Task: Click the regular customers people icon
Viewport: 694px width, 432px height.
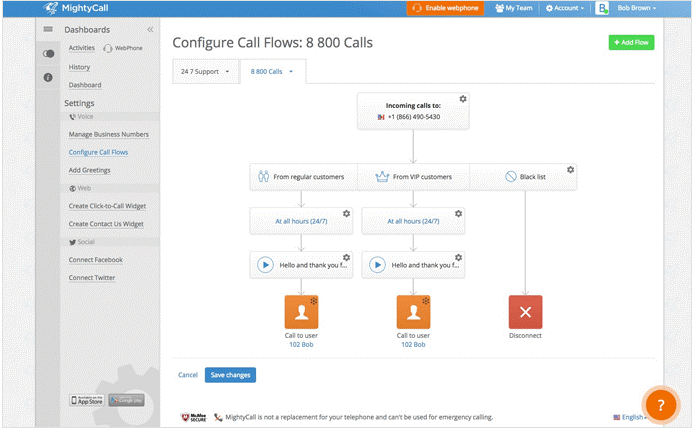Action: pyautogui.click(x=263, y=177)
